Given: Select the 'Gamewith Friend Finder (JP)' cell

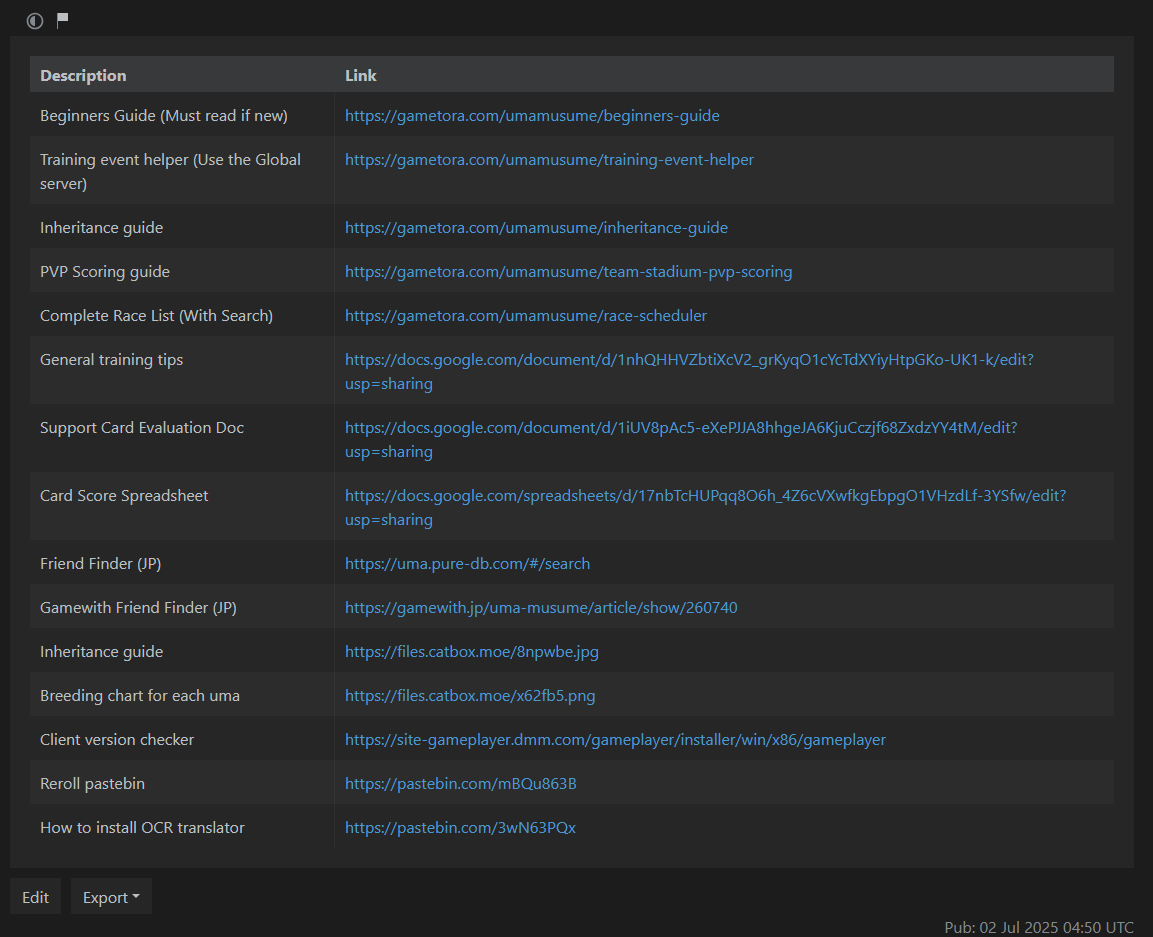Looking at the screenshot, I should click(x=182, y=607).
